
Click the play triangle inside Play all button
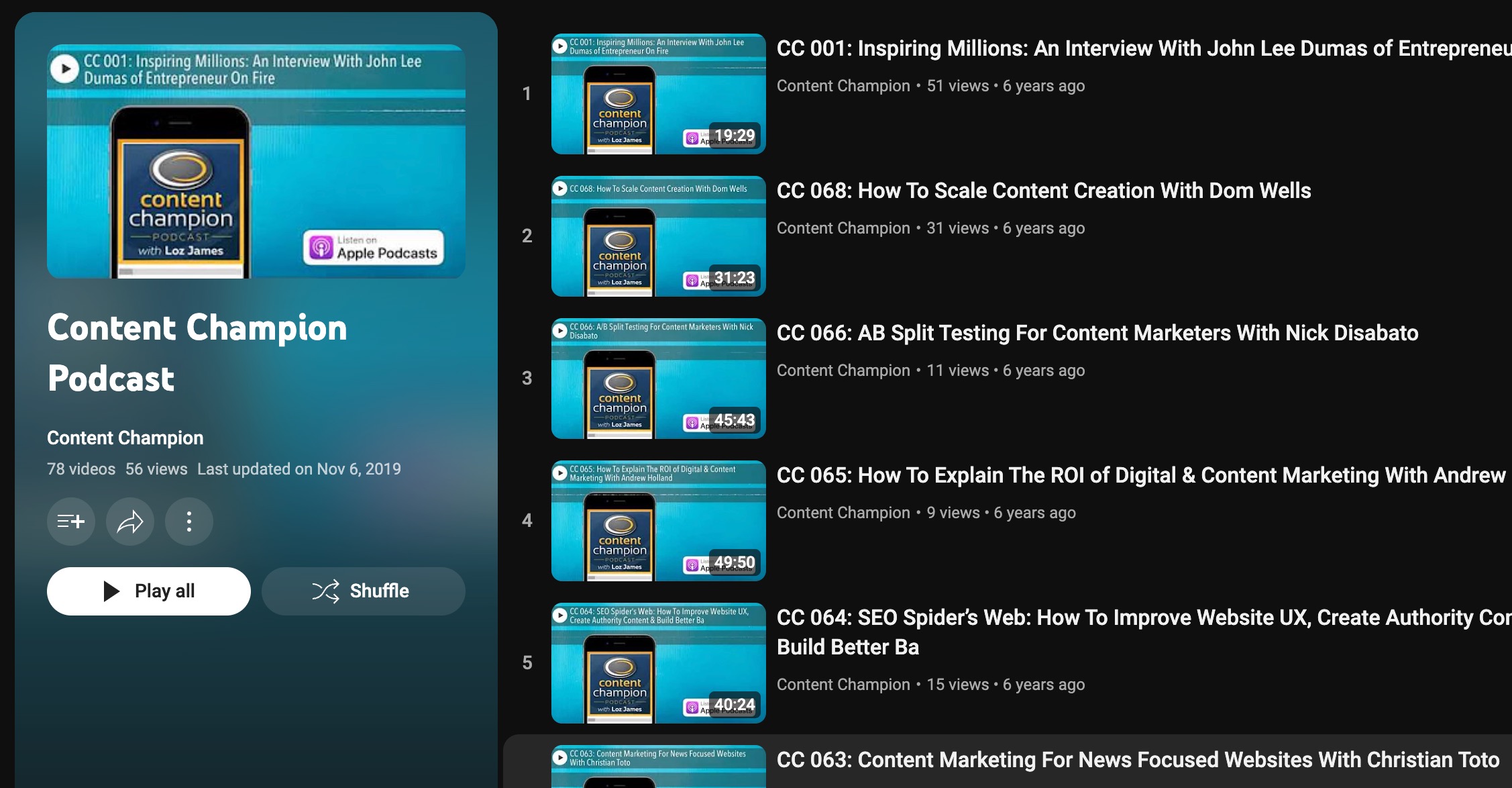point(111,591)
